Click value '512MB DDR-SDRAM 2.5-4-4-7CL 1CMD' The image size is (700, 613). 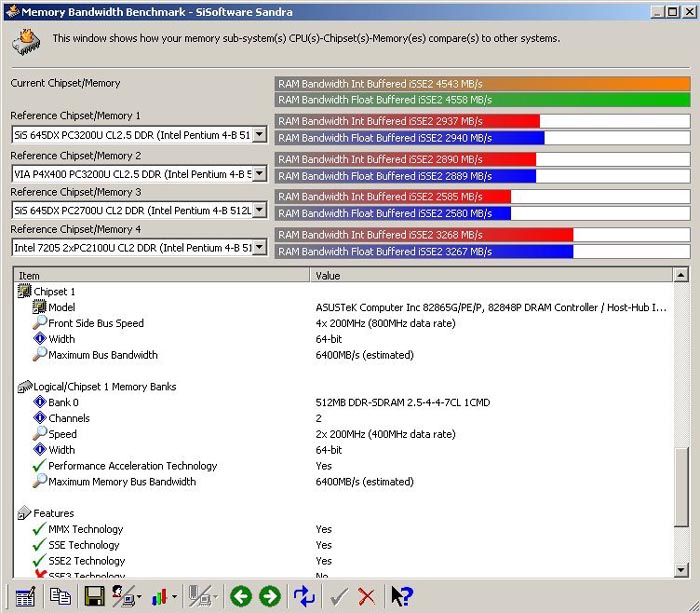pos(403,402)
